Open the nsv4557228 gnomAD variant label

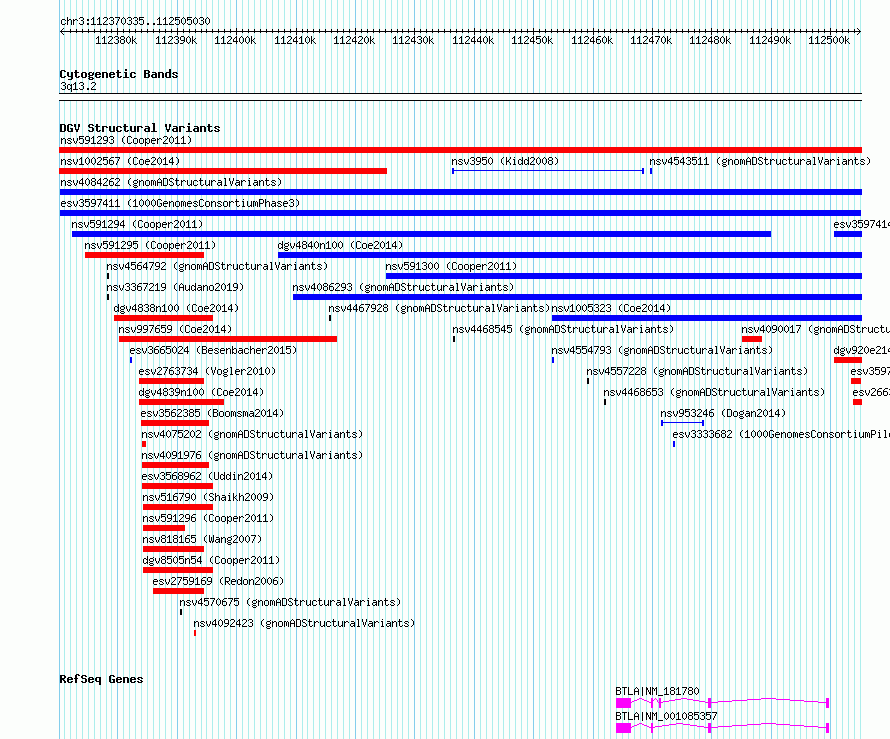click(697, 371)
